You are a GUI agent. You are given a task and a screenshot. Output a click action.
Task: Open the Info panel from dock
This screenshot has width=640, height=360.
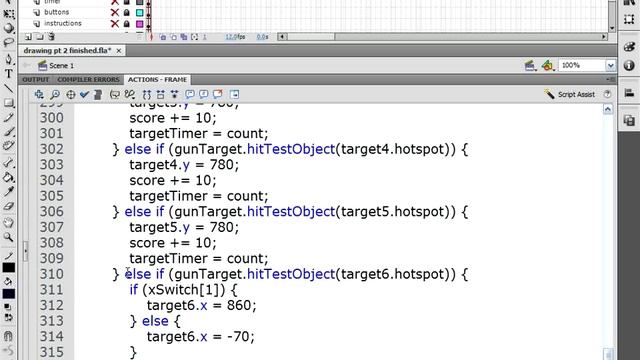[629, 65]
